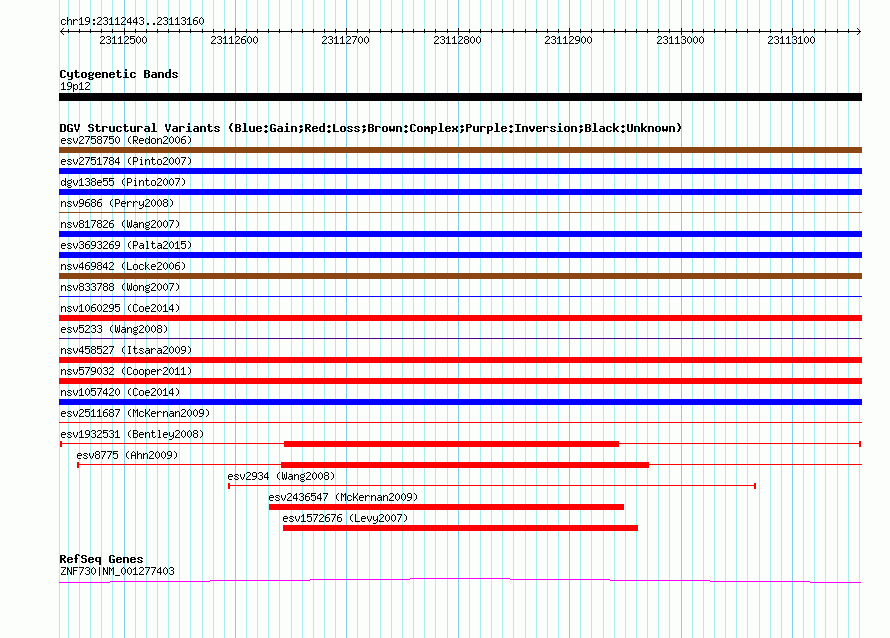Viewport: 890px width, 638px height.
Task: Open variant dgv138e55 (Pinto2007) label
Action: pos(123,182)
